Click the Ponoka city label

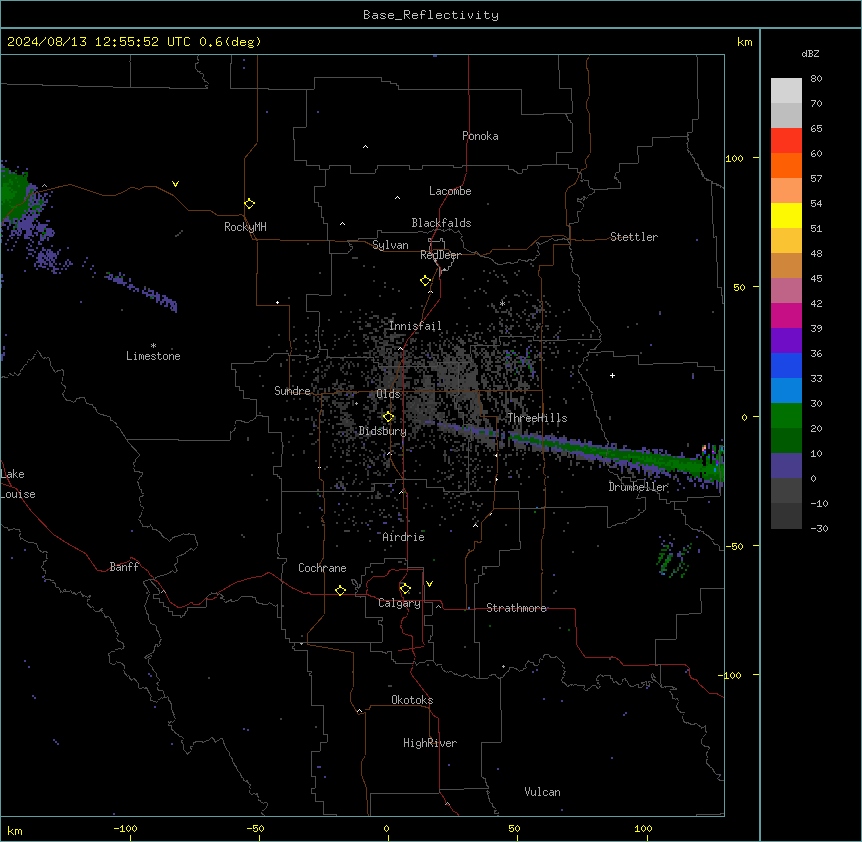click(x=480, y=136)
